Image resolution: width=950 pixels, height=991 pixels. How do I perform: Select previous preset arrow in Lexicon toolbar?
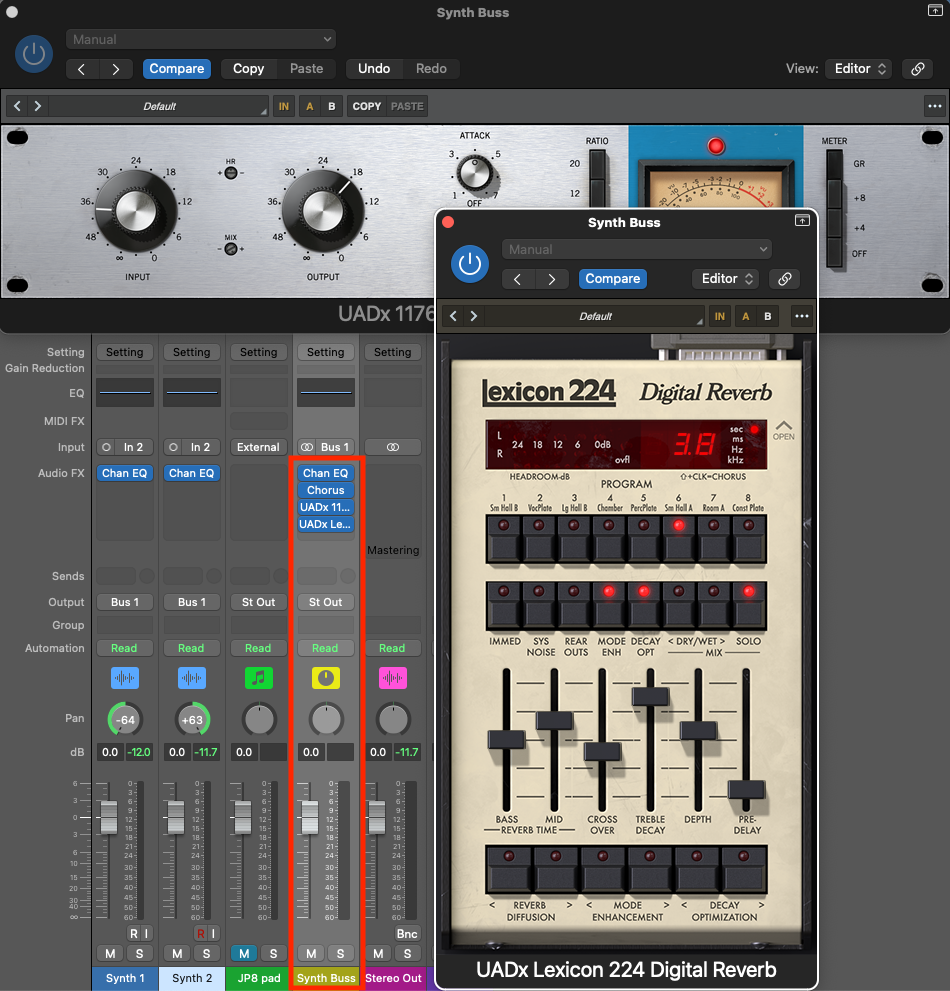coord(453,316)
